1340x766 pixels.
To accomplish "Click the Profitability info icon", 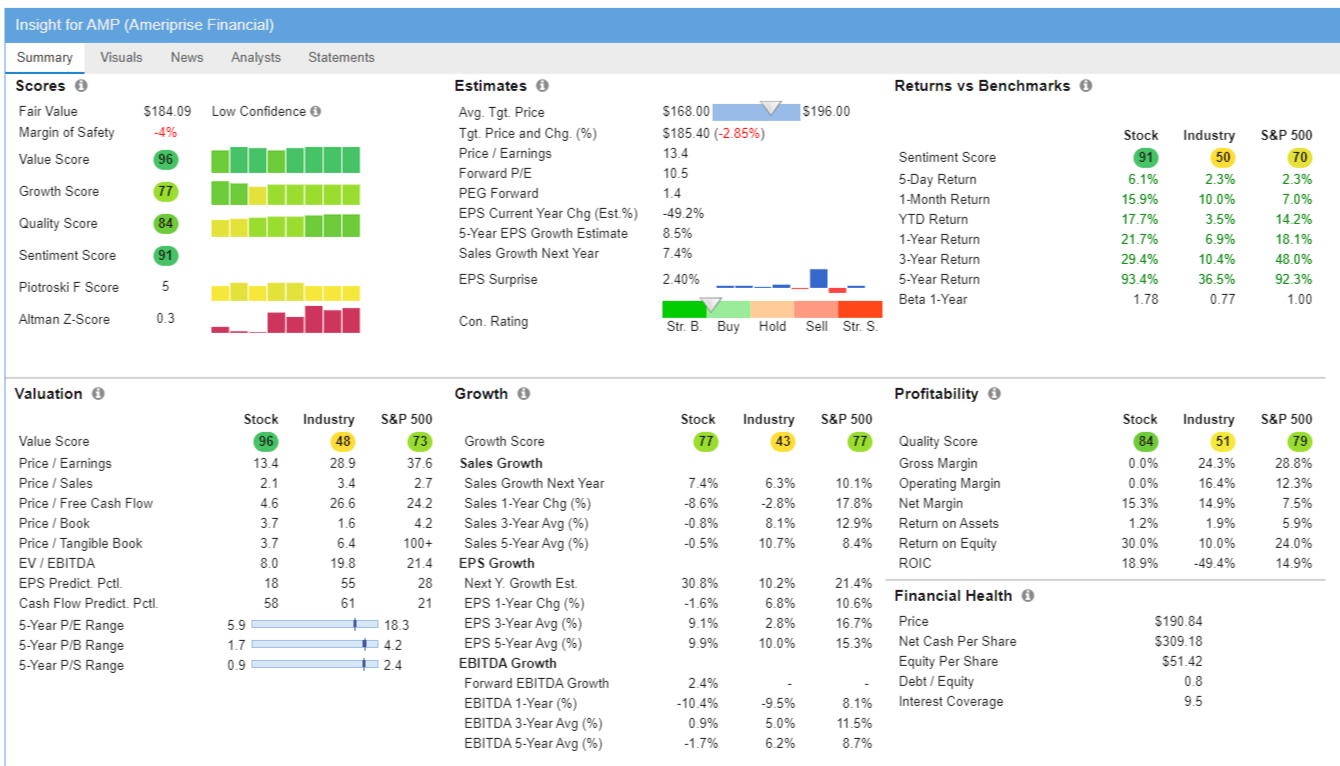I will (x=994, y=394).
